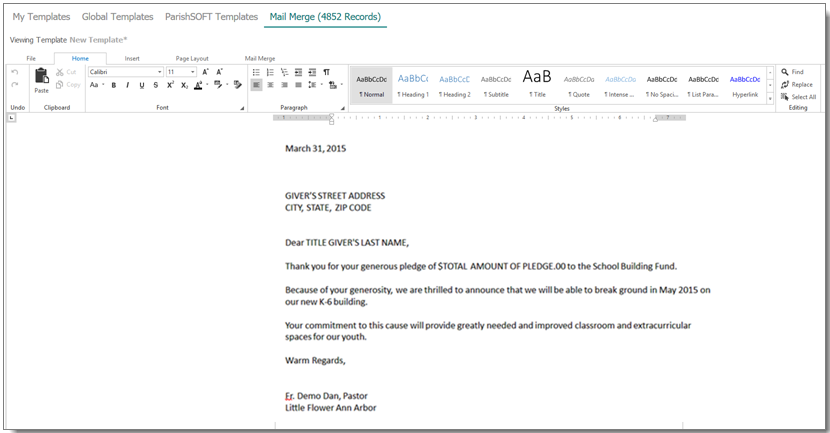This screenshot has width=830, height=433.
Task: Open the File ribbon tab
Action: click(31, 58)
